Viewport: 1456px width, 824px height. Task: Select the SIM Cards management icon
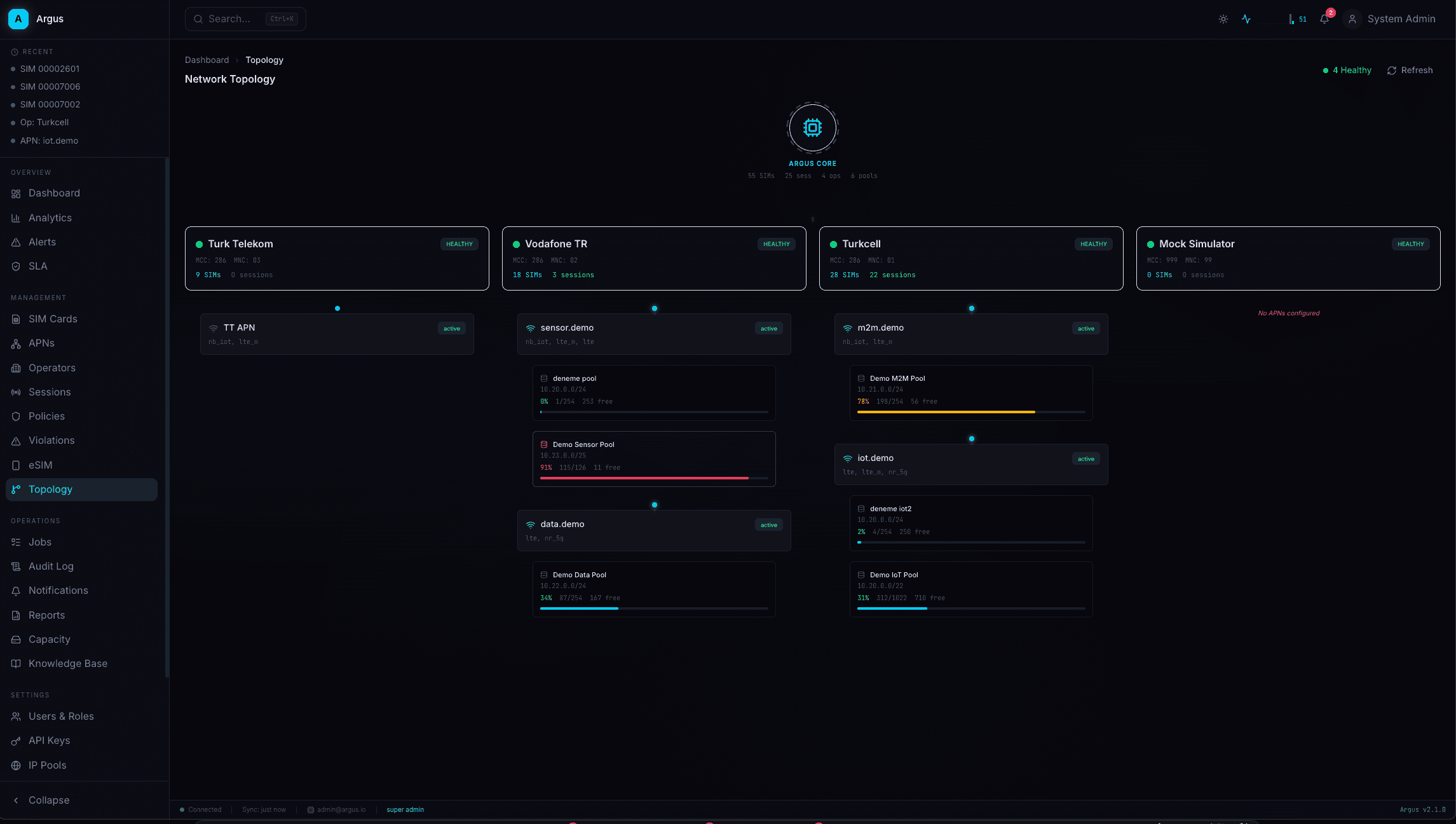tap(16, 319)
